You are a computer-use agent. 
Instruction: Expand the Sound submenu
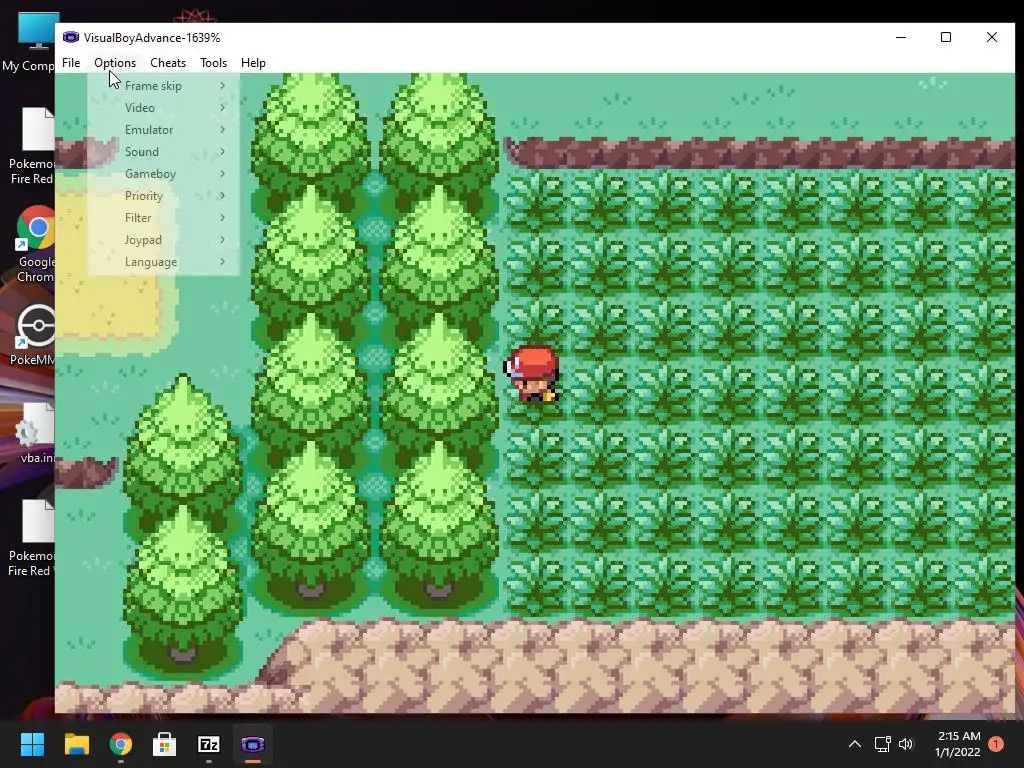click(x=163, y=152)
